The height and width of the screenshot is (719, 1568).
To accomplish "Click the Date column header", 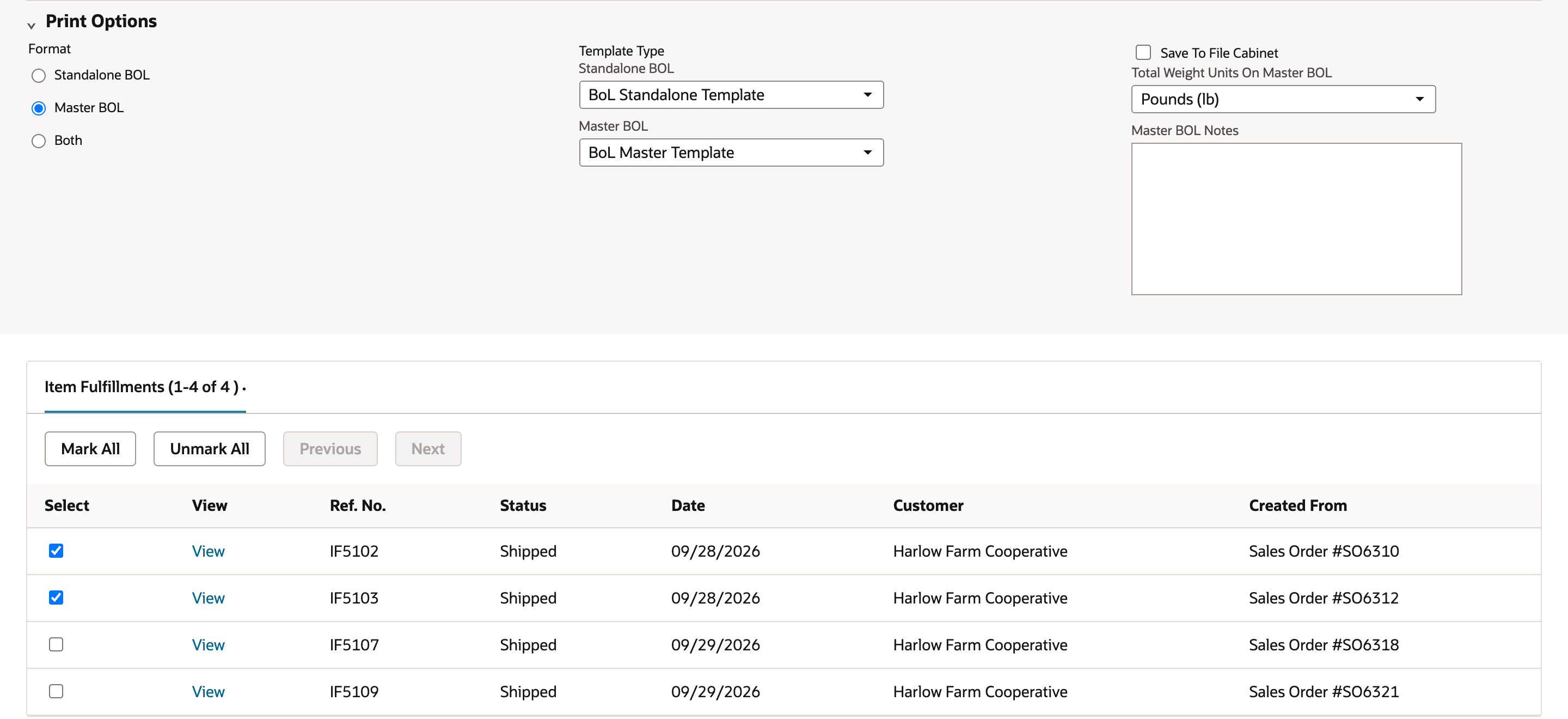I will (x=688, y=506).
